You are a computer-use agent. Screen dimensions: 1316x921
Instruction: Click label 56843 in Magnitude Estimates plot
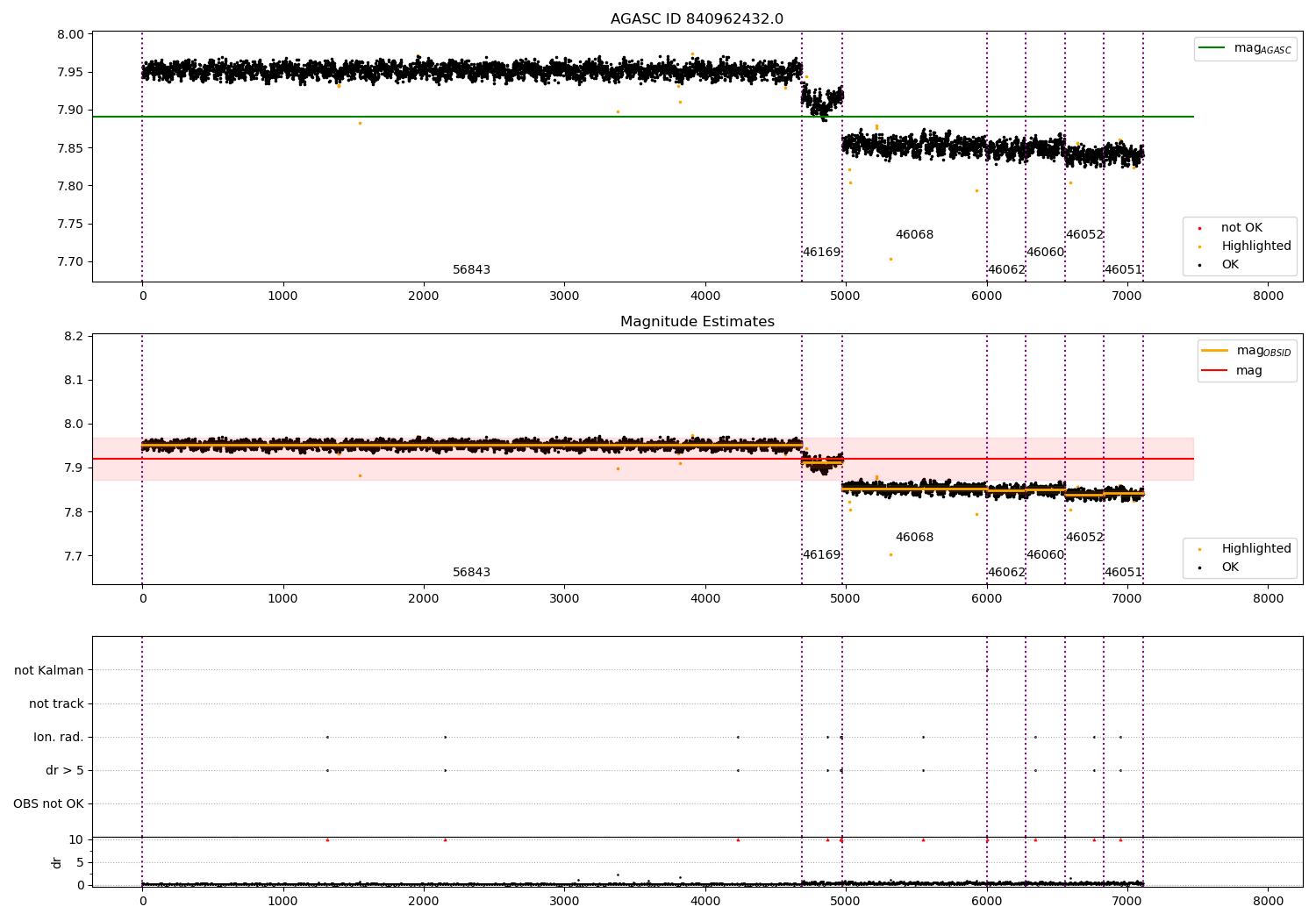(x=471, y=573)
